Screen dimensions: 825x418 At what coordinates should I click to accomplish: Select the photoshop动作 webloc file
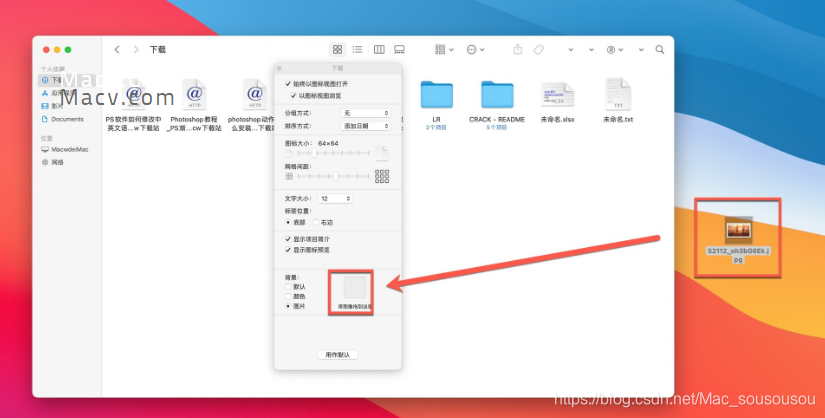[254, 105]
